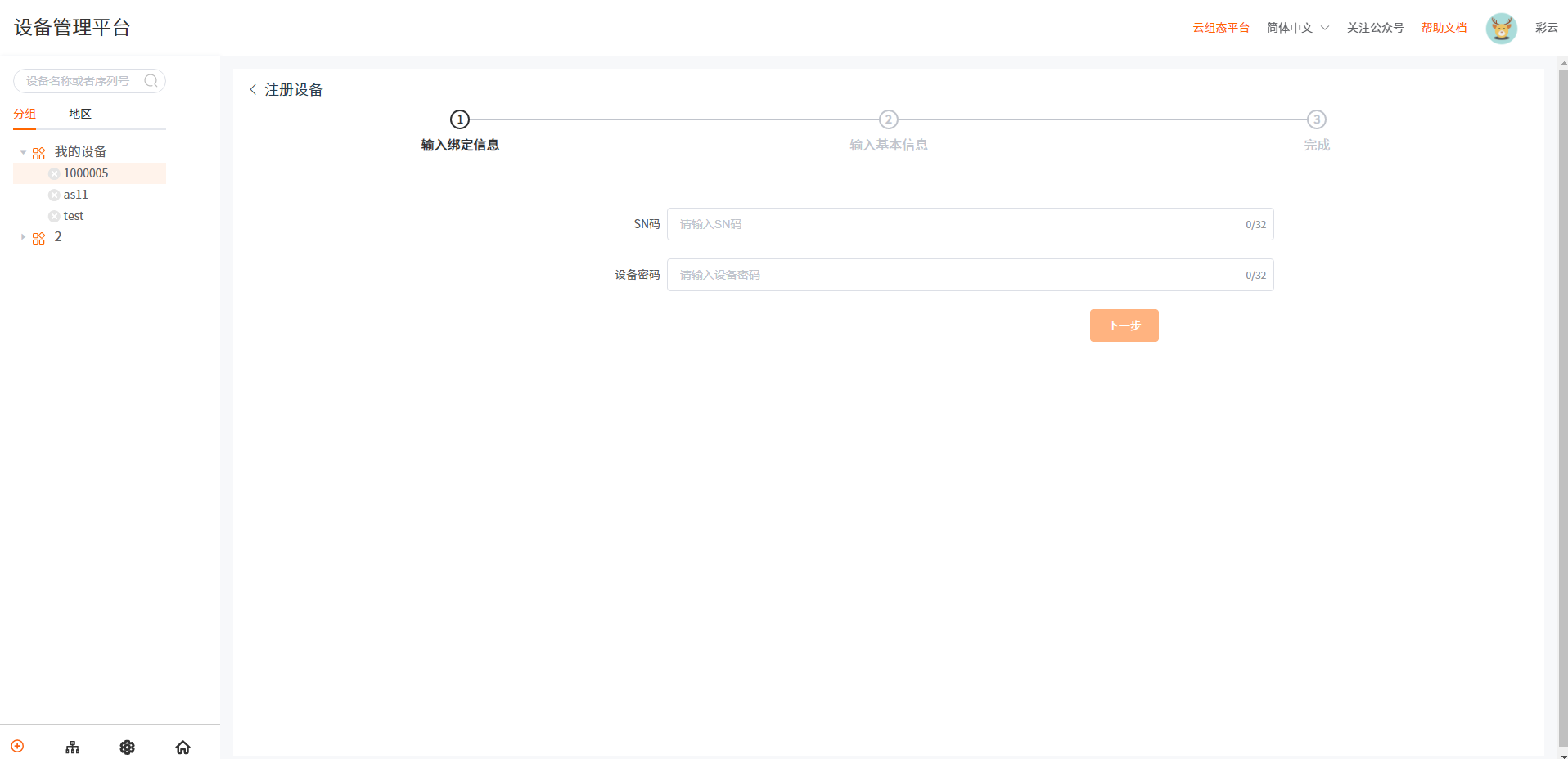1568x759 pixels.
Task: Open the 简体中文 language dropdown
Action: (1298, 28)
